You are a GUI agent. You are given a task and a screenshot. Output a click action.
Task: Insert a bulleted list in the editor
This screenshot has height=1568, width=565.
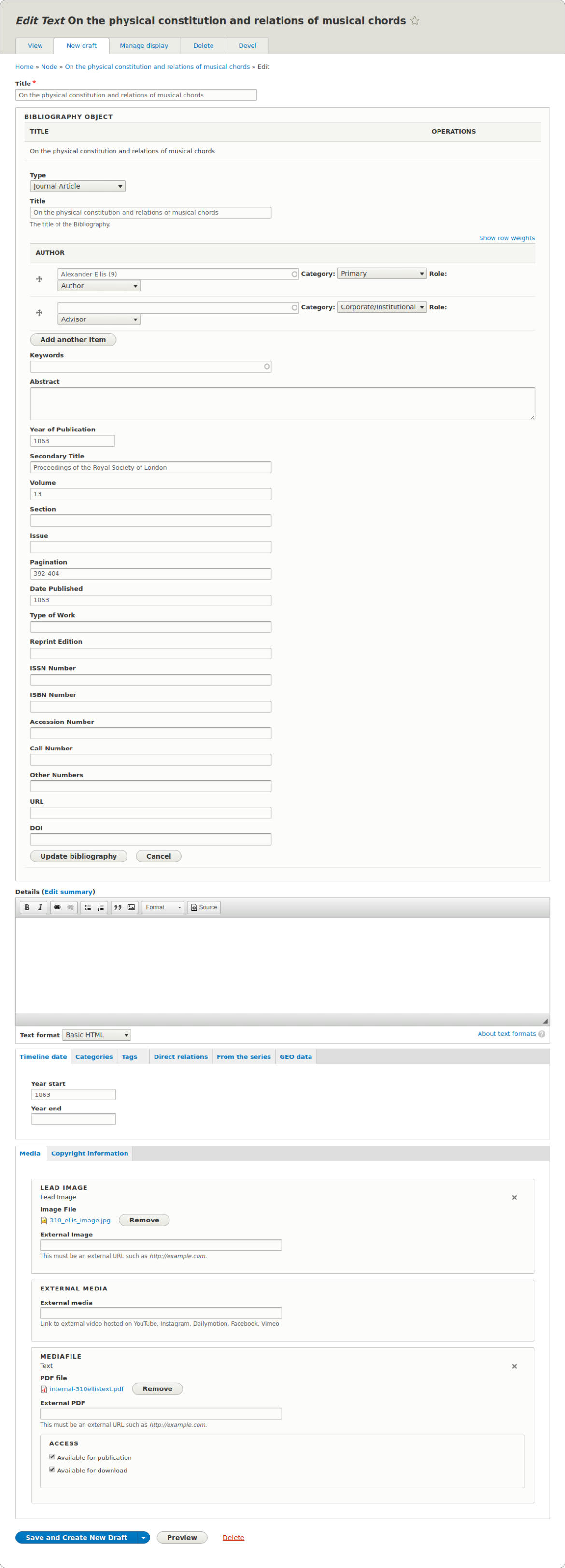(x=88, y=907)
